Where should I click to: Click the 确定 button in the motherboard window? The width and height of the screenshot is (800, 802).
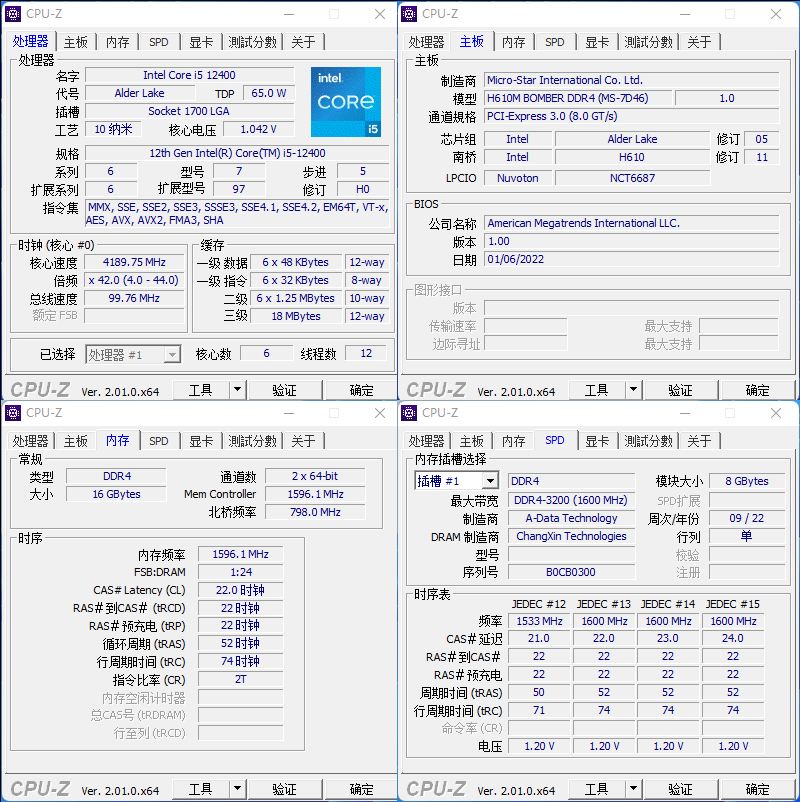(757, 389)
